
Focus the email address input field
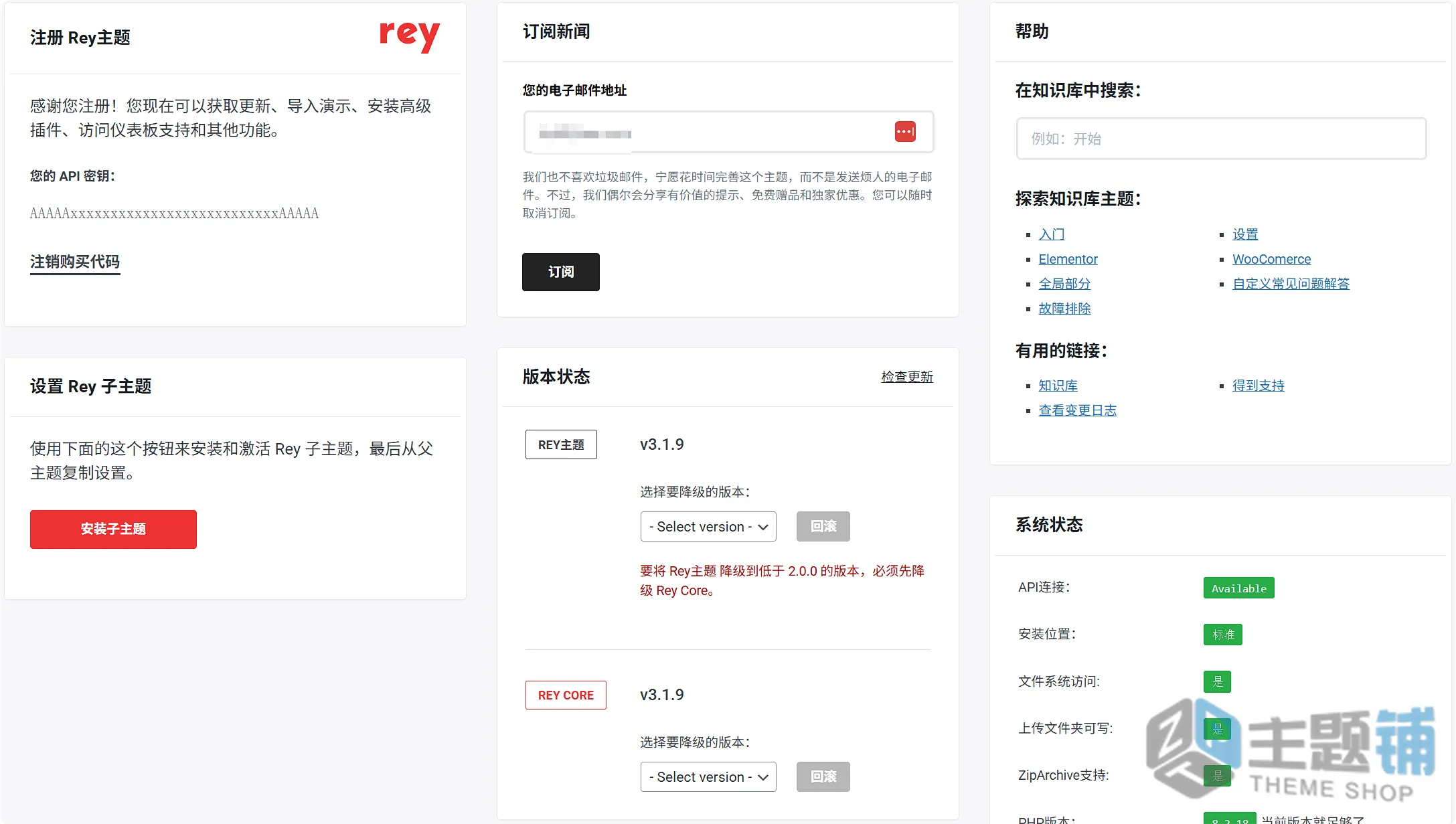pos(728,132)
